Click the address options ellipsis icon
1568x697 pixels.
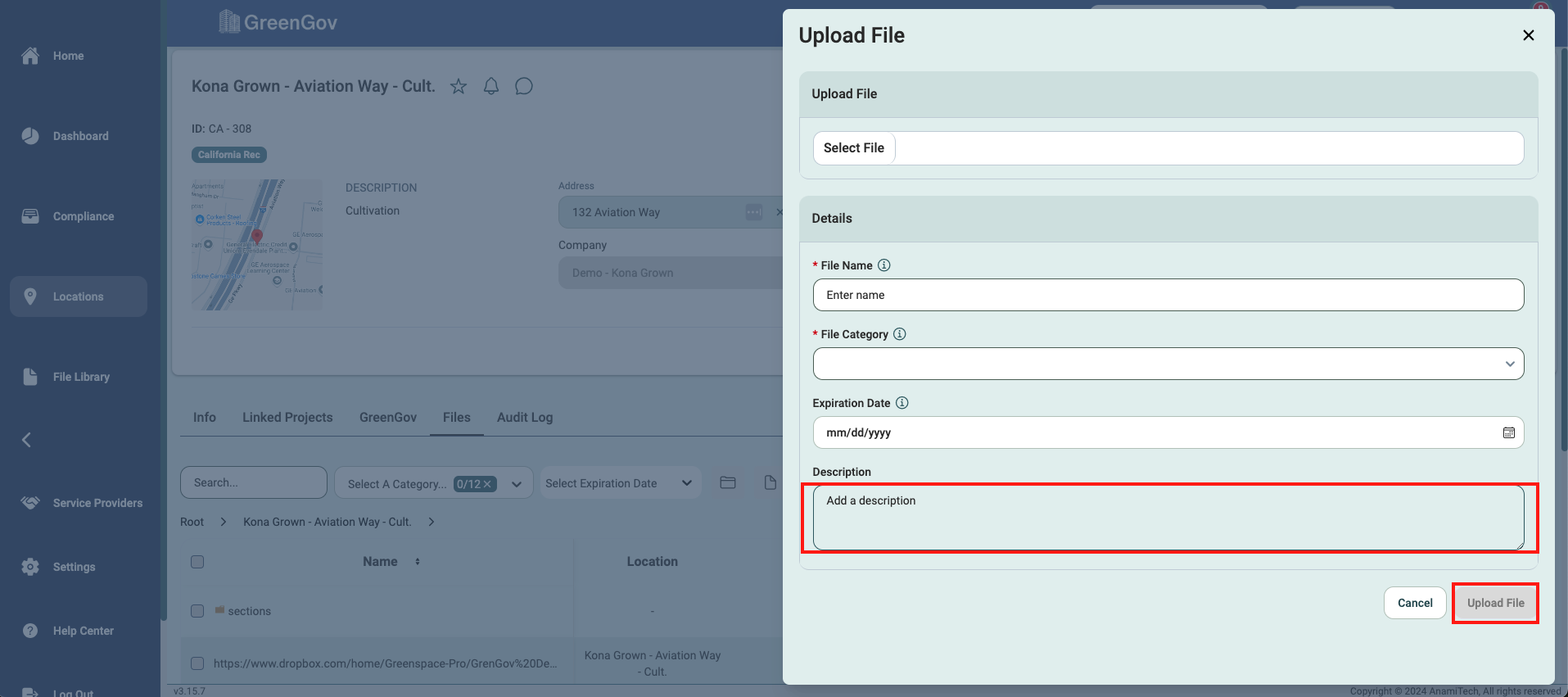point(754,212)
